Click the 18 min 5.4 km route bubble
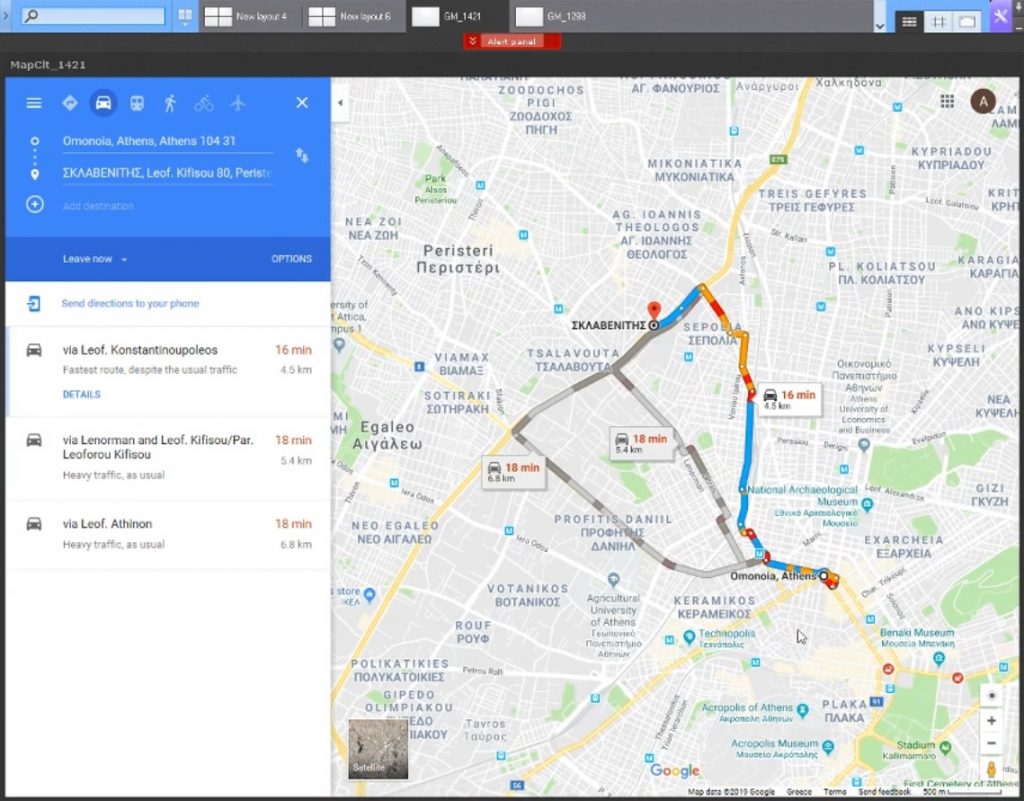 pos(641,443)
